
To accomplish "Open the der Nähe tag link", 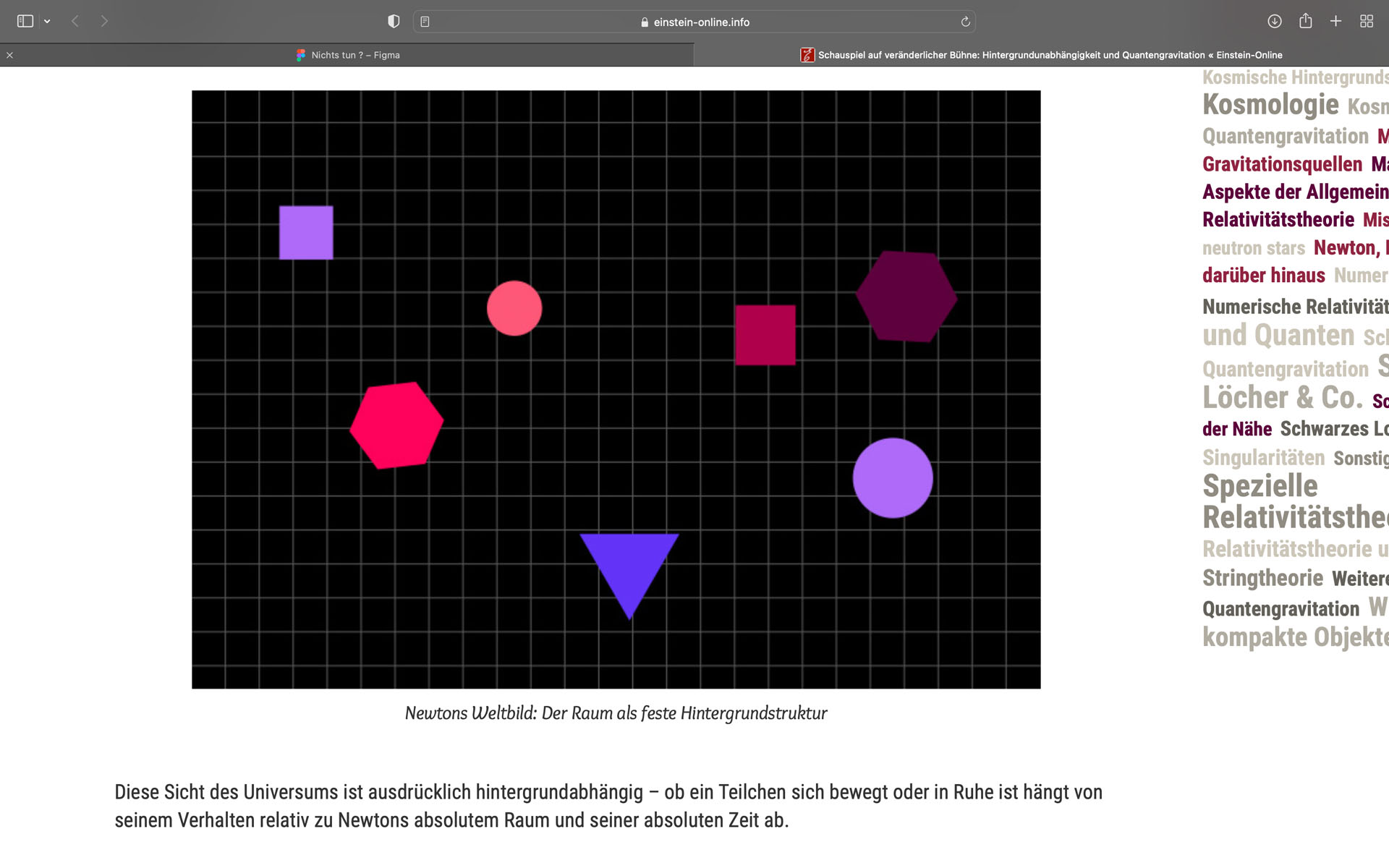I will tap(1237, 429).
